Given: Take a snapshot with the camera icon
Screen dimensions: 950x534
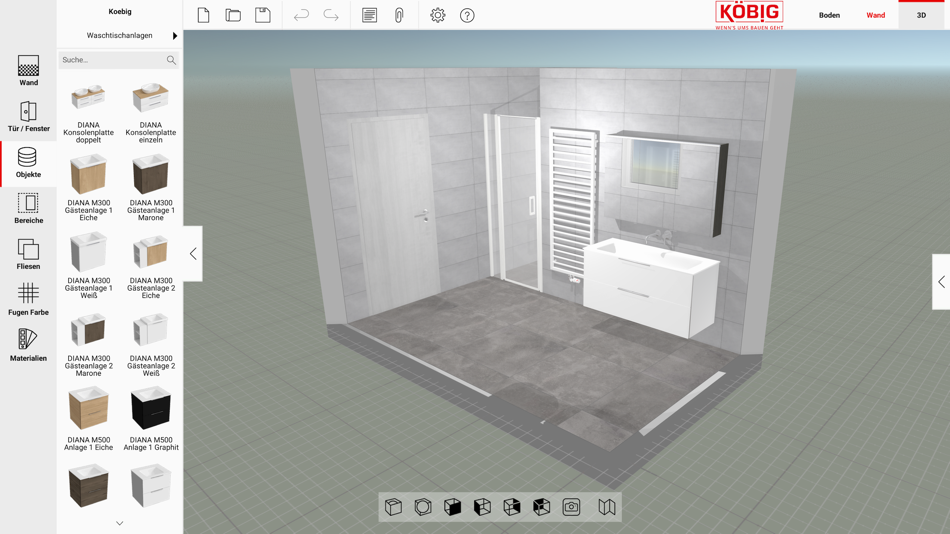Looking at the screenshot, I should coord(571,507).
